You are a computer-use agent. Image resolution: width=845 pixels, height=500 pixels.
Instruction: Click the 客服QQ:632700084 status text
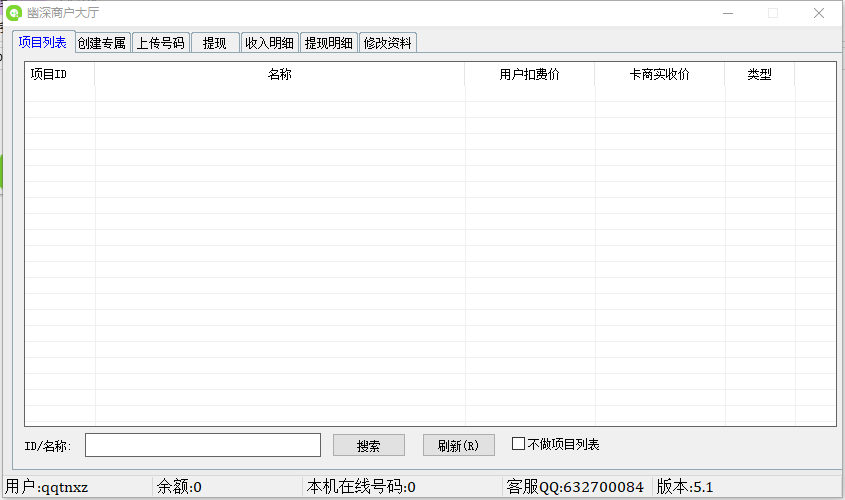[575, 487]
